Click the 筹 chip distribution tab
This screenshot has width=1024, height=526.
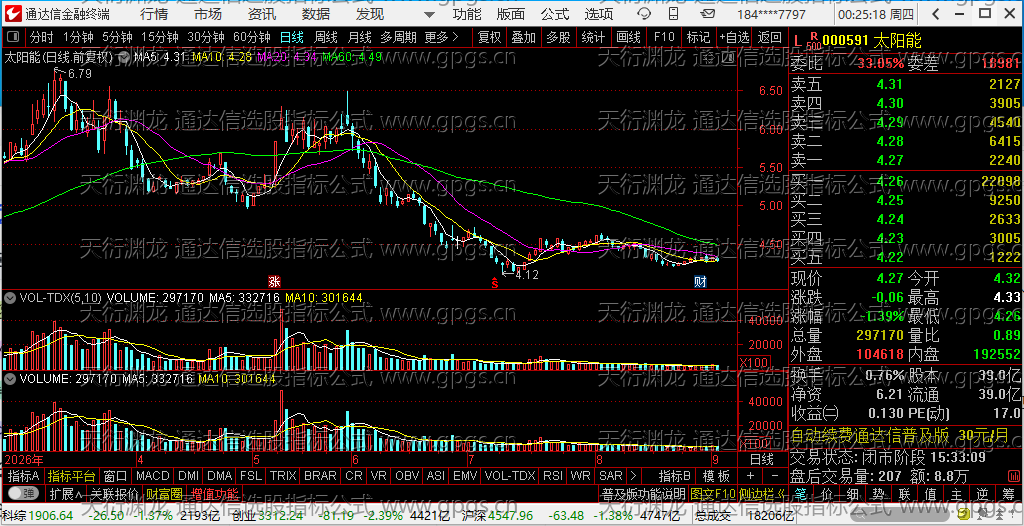point(1008,493)
